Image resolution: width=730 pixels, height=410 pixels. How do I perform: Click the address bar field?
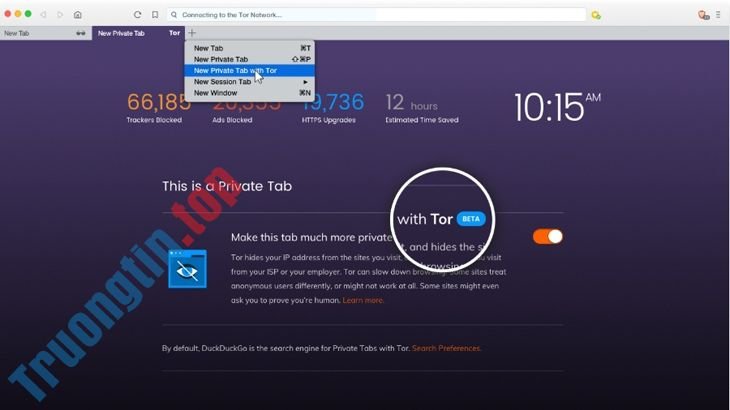(x=376, y=14)
